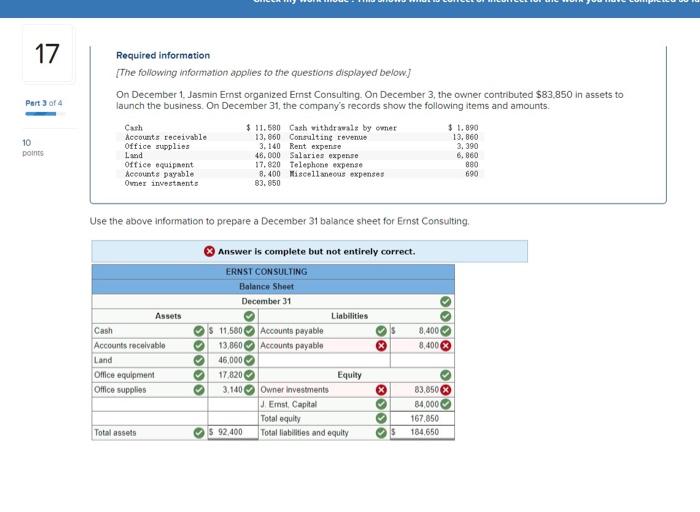The width and height of the screenshot is (700, 512).
Task: Click the green check next to Equity header
Action: tap(445, 375)
